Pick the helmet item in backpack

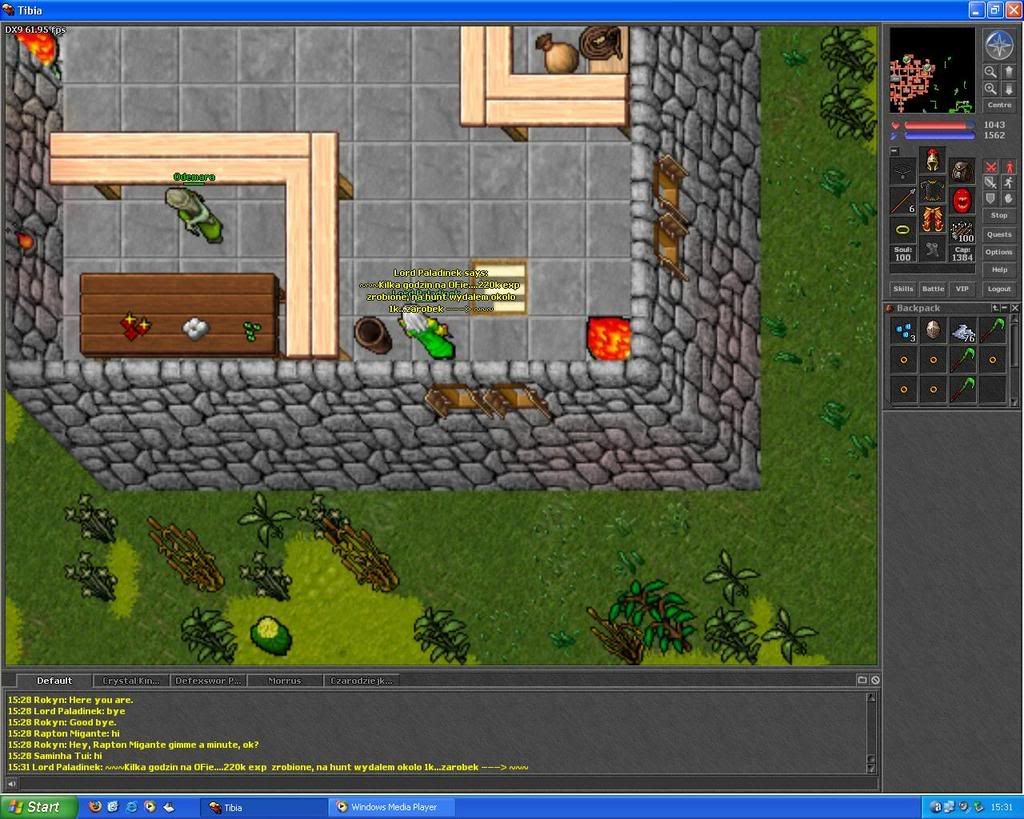tap(933, 331)
